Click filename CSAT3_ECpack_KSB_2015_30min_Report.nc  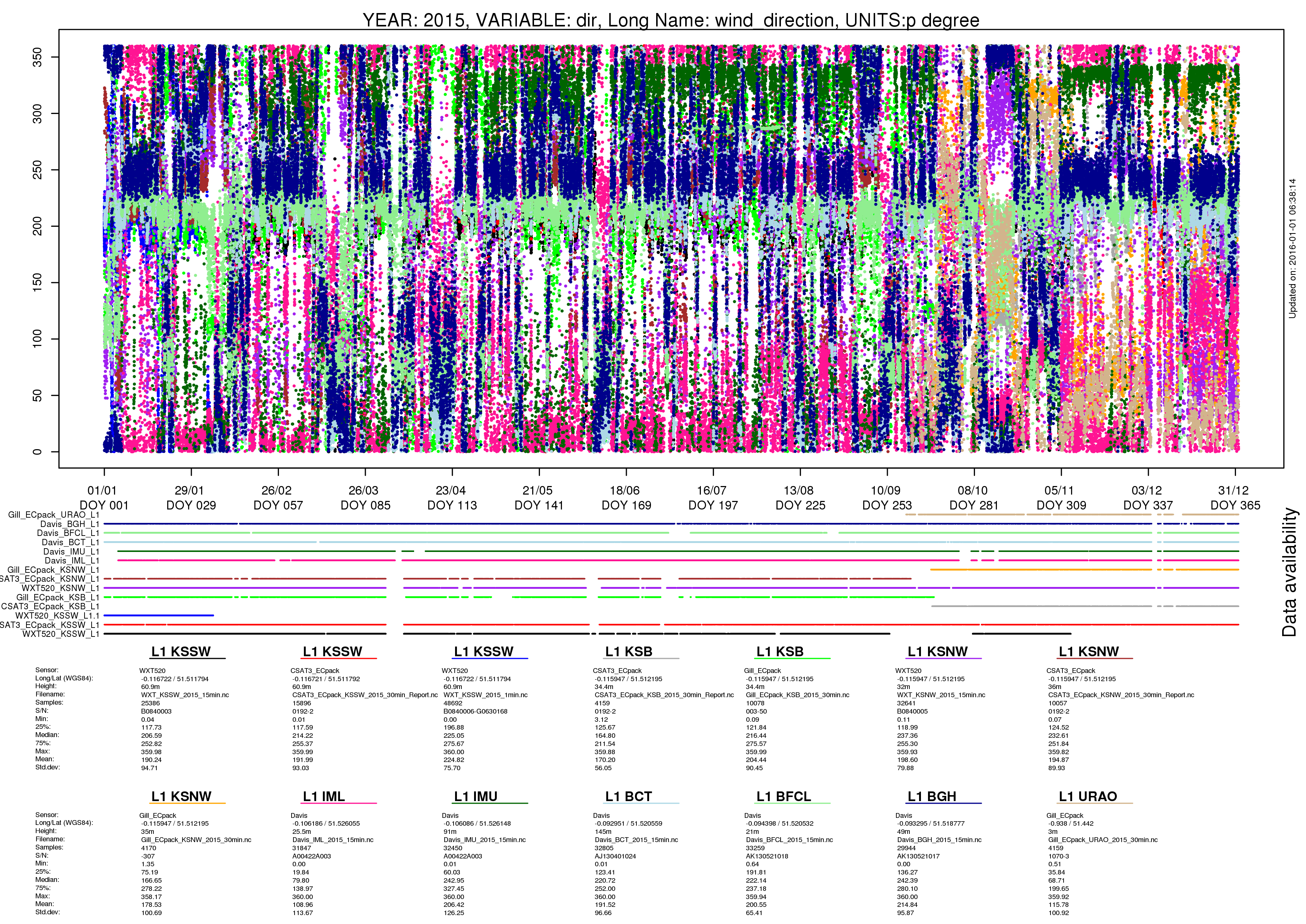point(664,695)
